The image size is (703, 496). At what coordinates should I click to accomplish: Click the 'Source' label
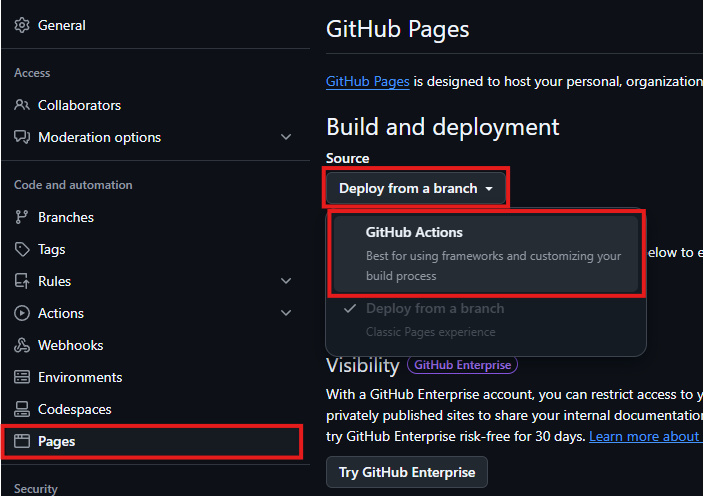coord(347,158)
